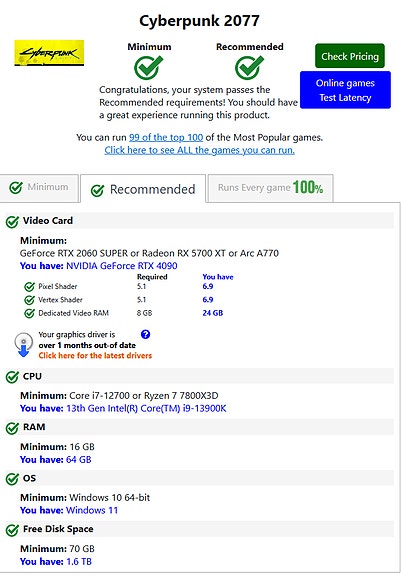Click here to see ALL games link
The height and width of the screenshot is (575, 401).
click(199, 150)
